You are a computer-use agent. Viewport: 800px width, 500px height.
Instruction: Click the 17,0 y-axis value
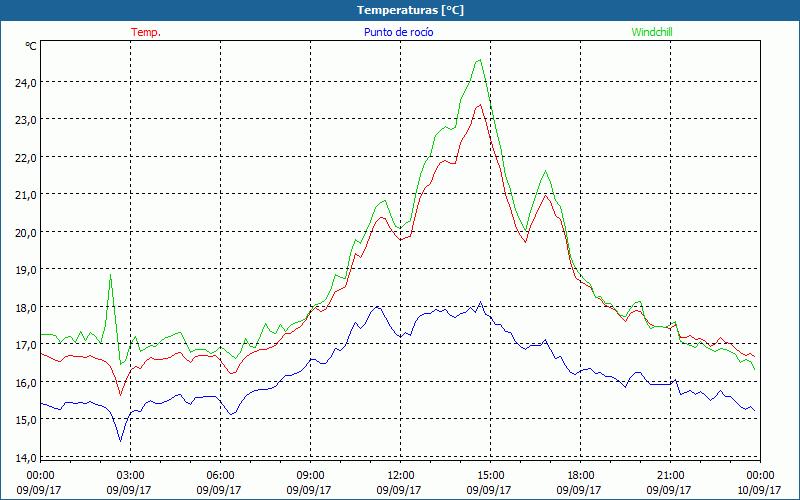[x=26, y=345]
